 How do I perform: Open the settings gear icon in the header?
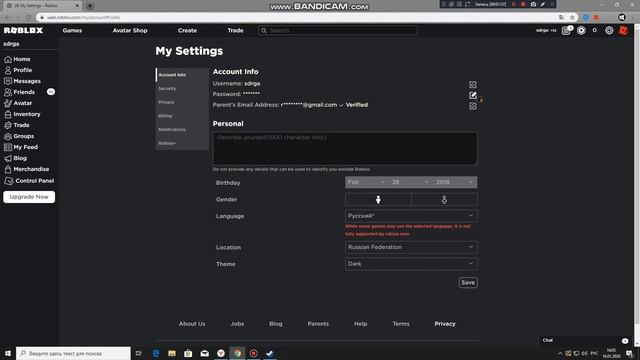pyautogui.click(x=609, y=31)
